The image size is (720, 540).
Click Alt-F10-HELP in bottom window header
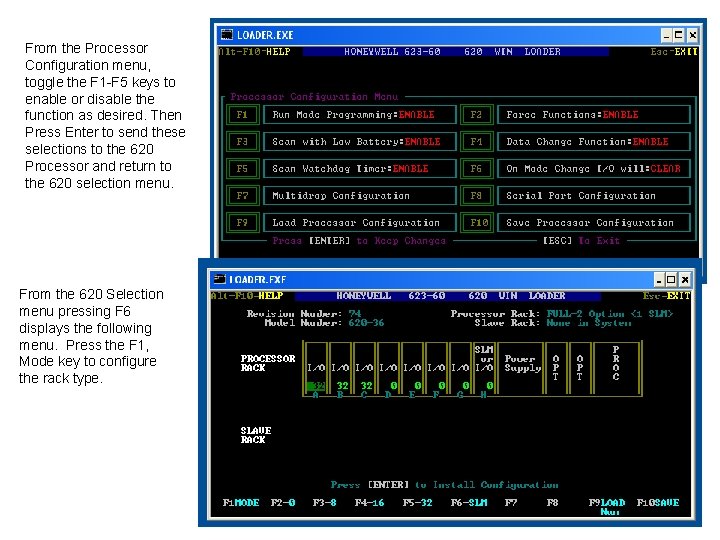(x=247, y=296)
